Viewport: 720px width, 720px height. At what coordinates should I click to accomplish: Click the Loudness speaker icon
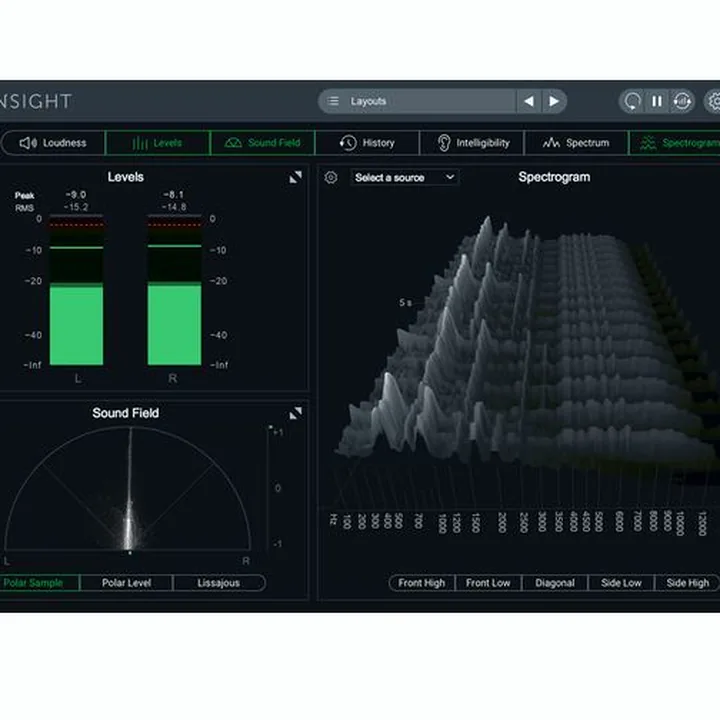[x=28, y=143]
